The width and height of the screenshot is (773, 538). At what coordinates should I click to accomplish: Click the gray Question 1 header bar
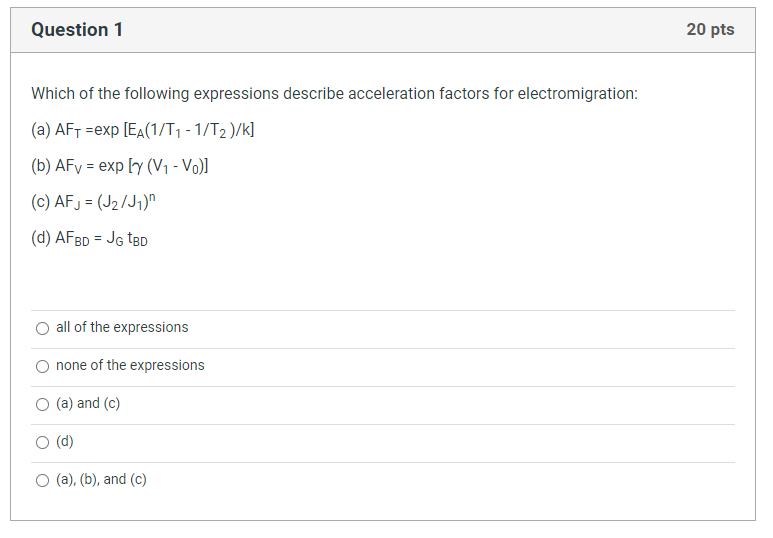pos(383,30)
